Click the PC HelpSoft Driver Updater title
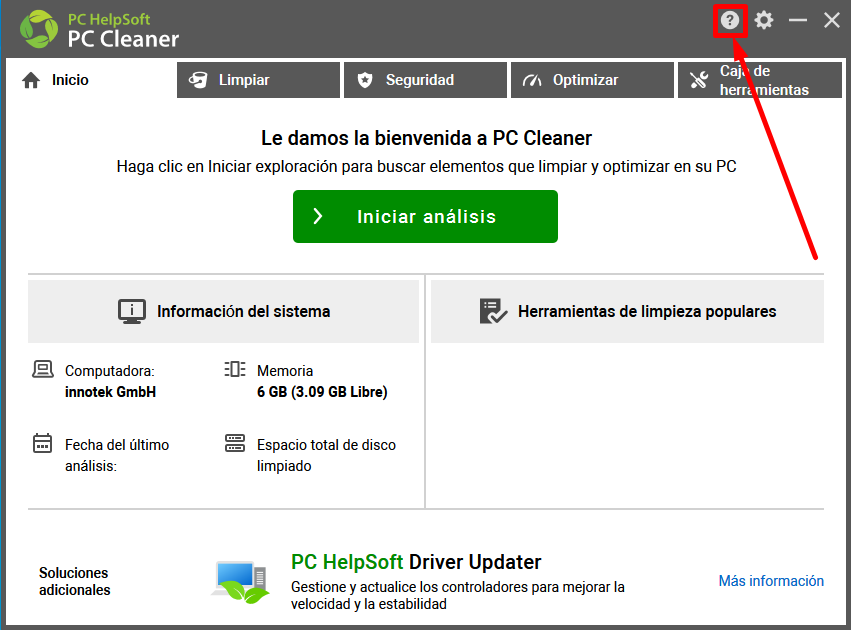The height and width of the screenshot is (630, 851). tap(416, 562)
